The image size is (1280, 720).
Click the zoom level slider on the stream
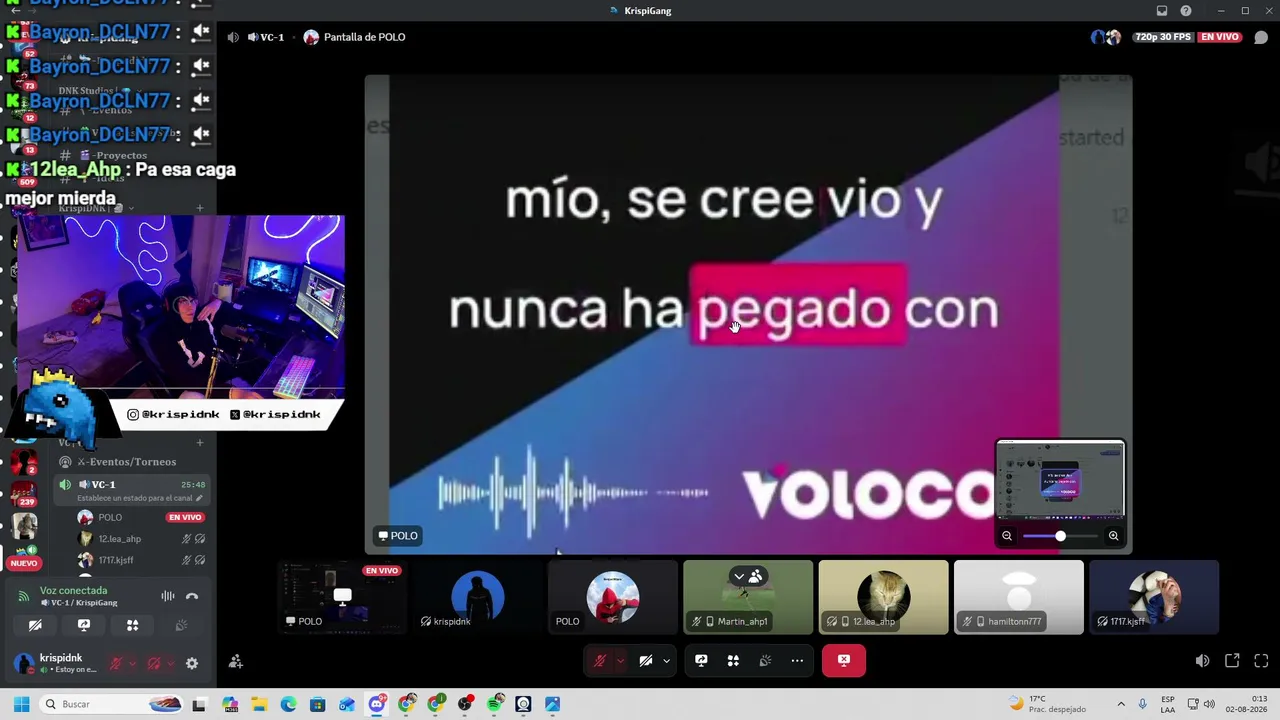pyautogui.click(x=1060, y=536)
